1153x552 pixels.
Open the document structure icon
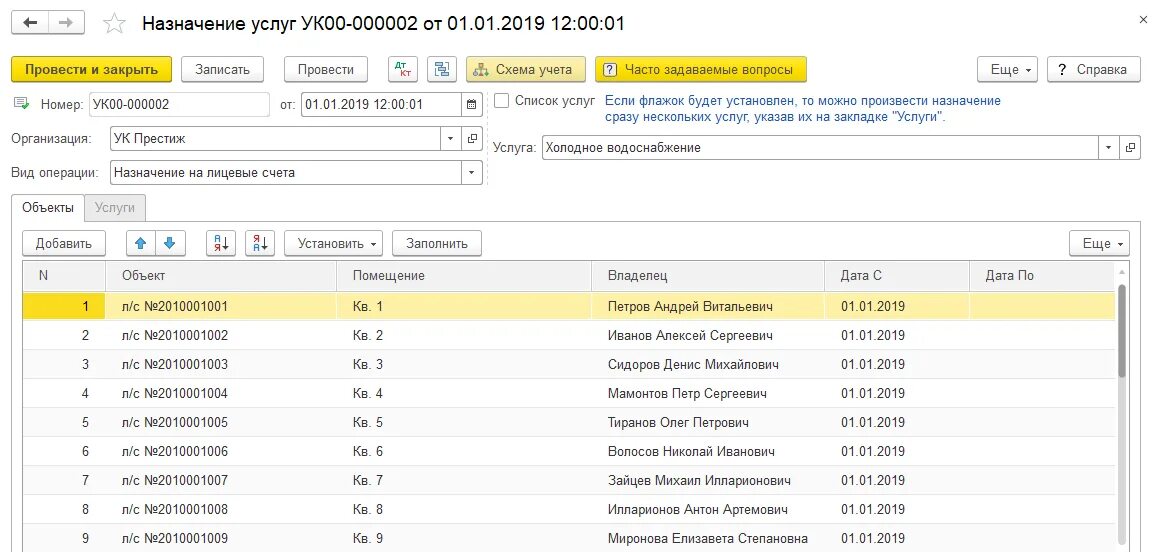click(441, 69)
